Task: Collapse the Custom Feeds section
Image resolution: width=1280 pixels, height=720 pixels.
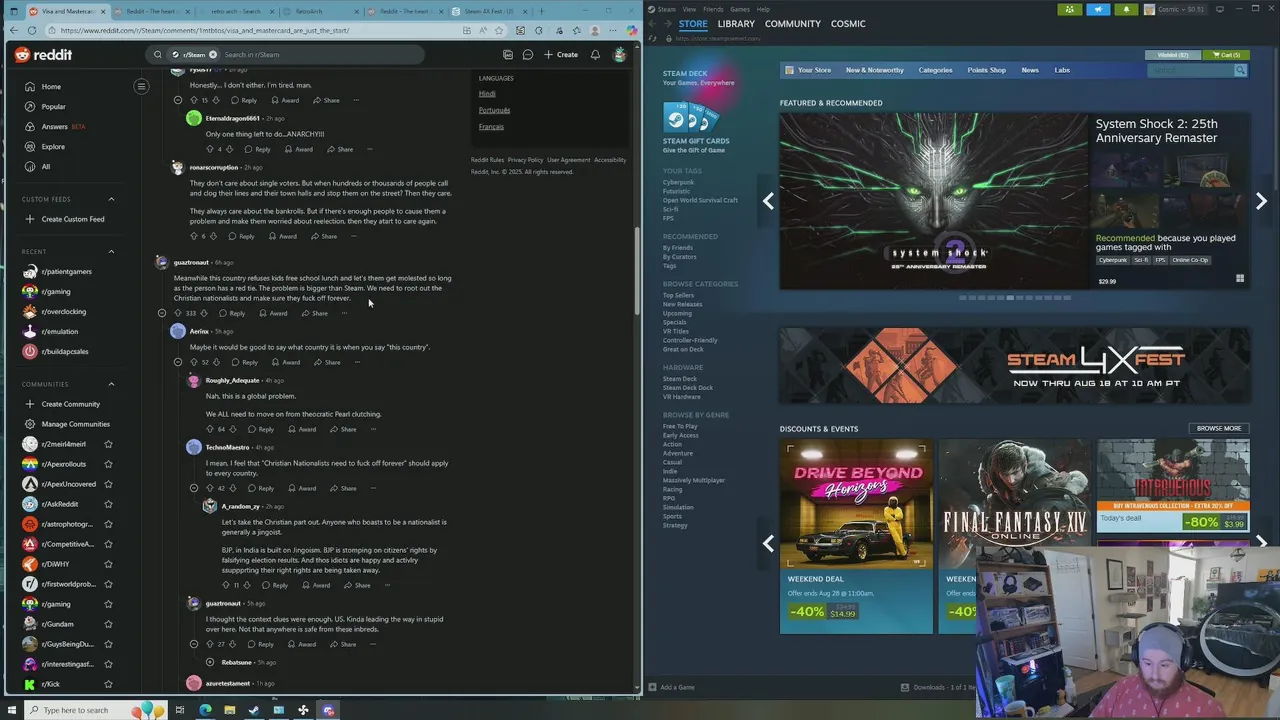Action: (111, 199)
